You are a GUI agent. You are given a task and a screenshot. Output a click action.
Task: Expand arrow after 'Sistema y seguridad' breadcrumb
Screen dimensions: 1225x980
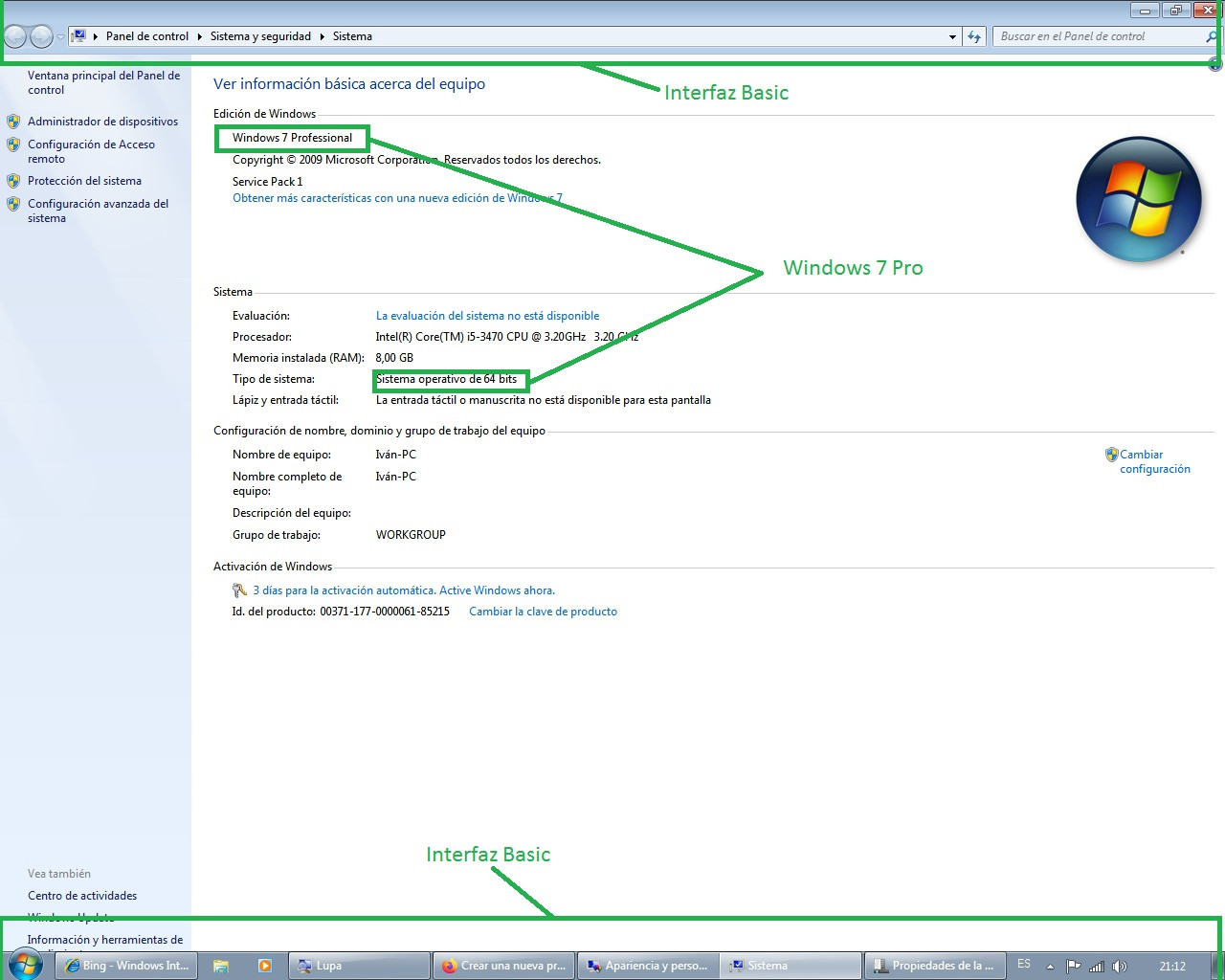coord(322,36)
